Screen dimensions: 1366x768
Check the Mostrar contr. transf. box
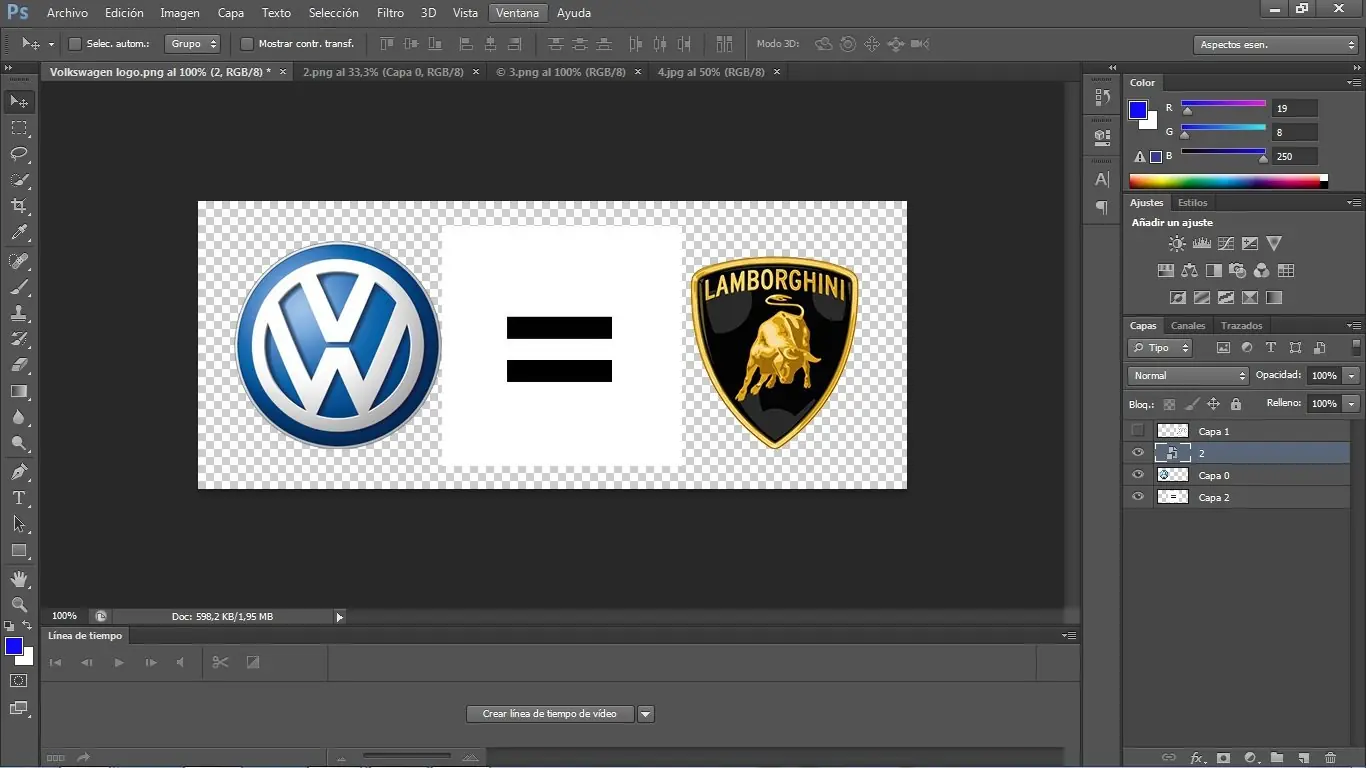coord(247,44)
